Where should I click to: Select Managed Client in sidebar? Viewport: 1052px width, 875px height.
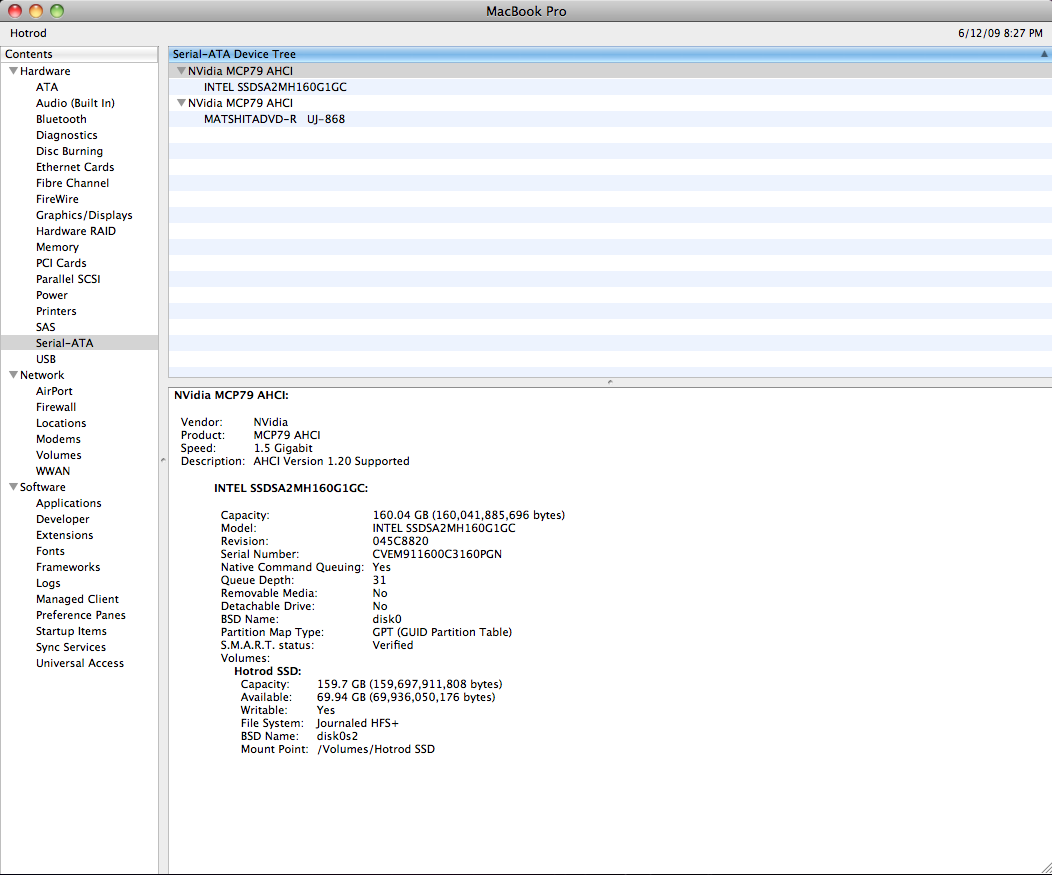point(77,599)
